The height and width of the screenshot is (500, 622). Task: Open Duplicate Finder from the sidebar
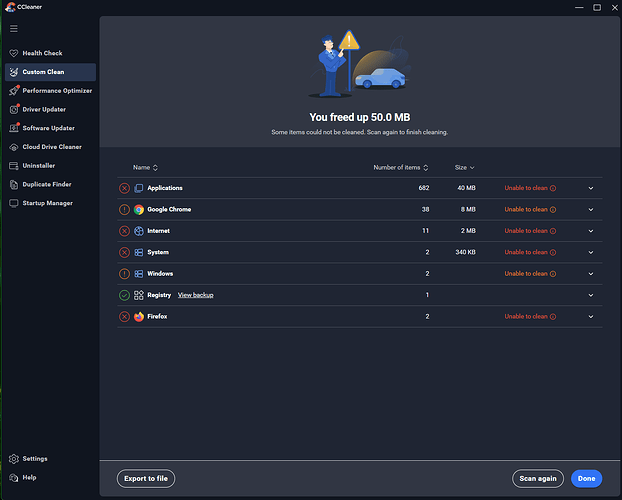tap(50, 184)
